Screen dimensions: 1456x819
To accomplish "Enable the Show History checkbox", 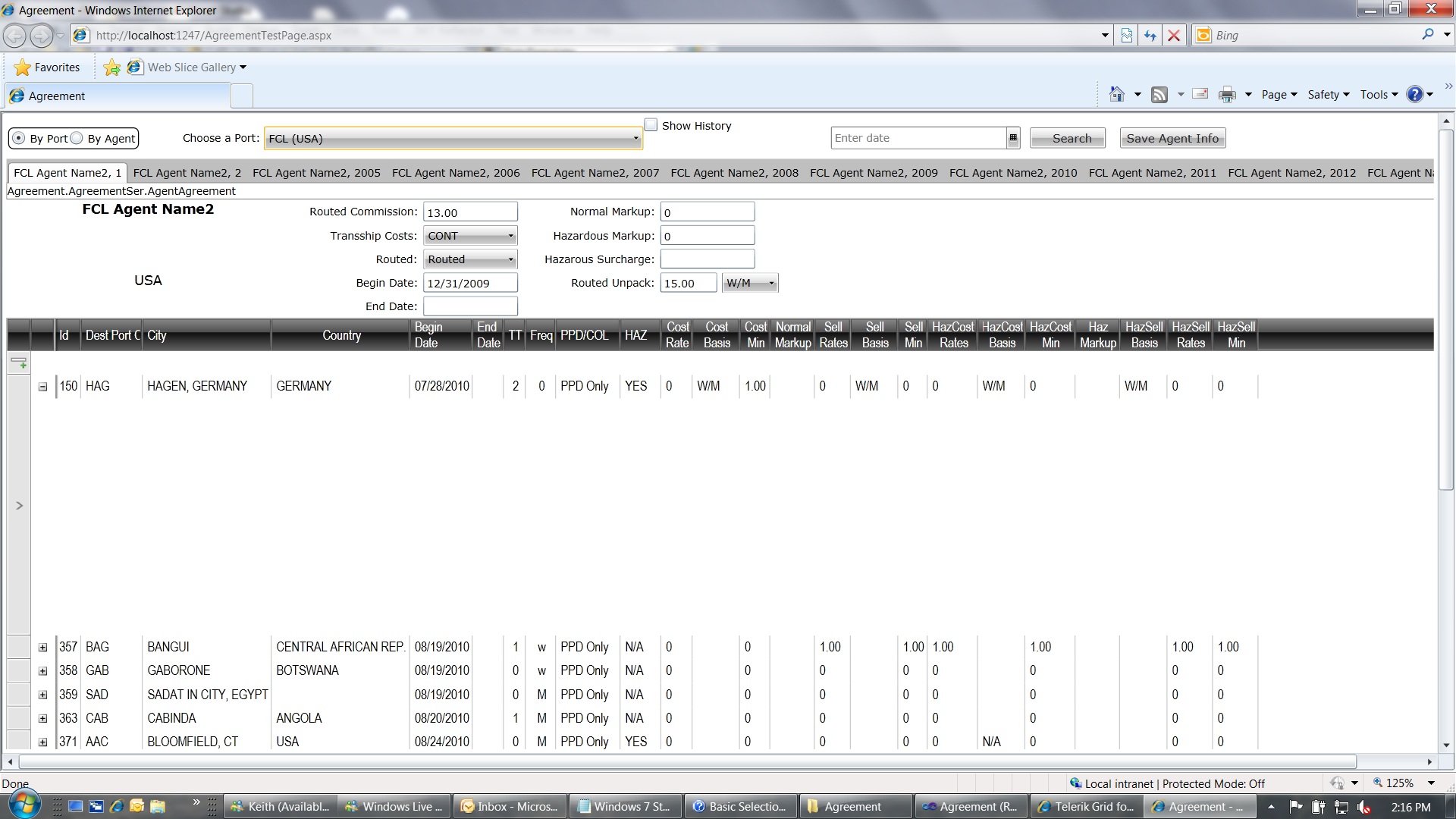I will tap(651, 125).
